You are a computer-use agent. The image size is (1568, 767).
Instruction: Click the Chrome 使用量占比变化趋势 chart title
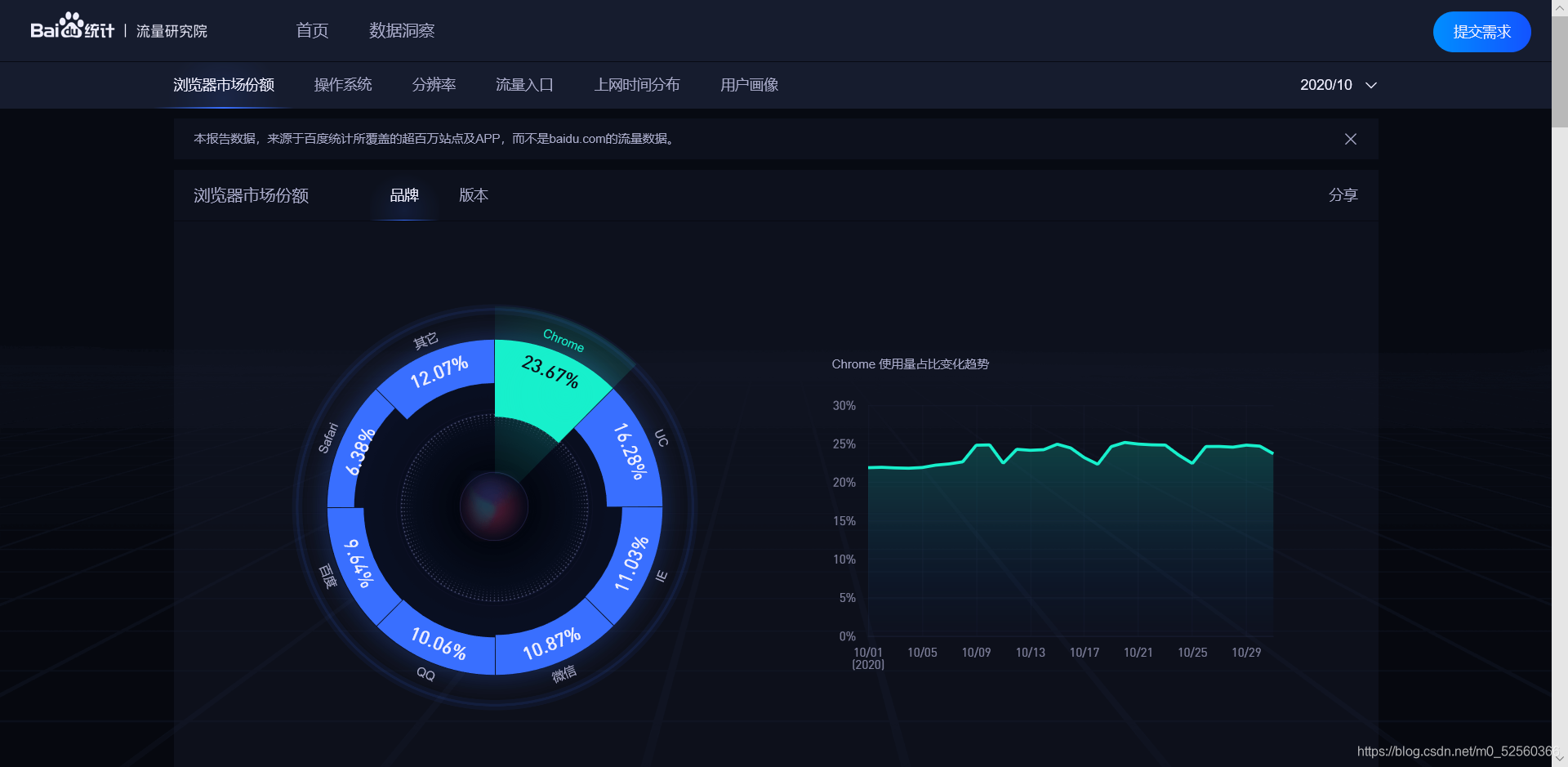910,364
